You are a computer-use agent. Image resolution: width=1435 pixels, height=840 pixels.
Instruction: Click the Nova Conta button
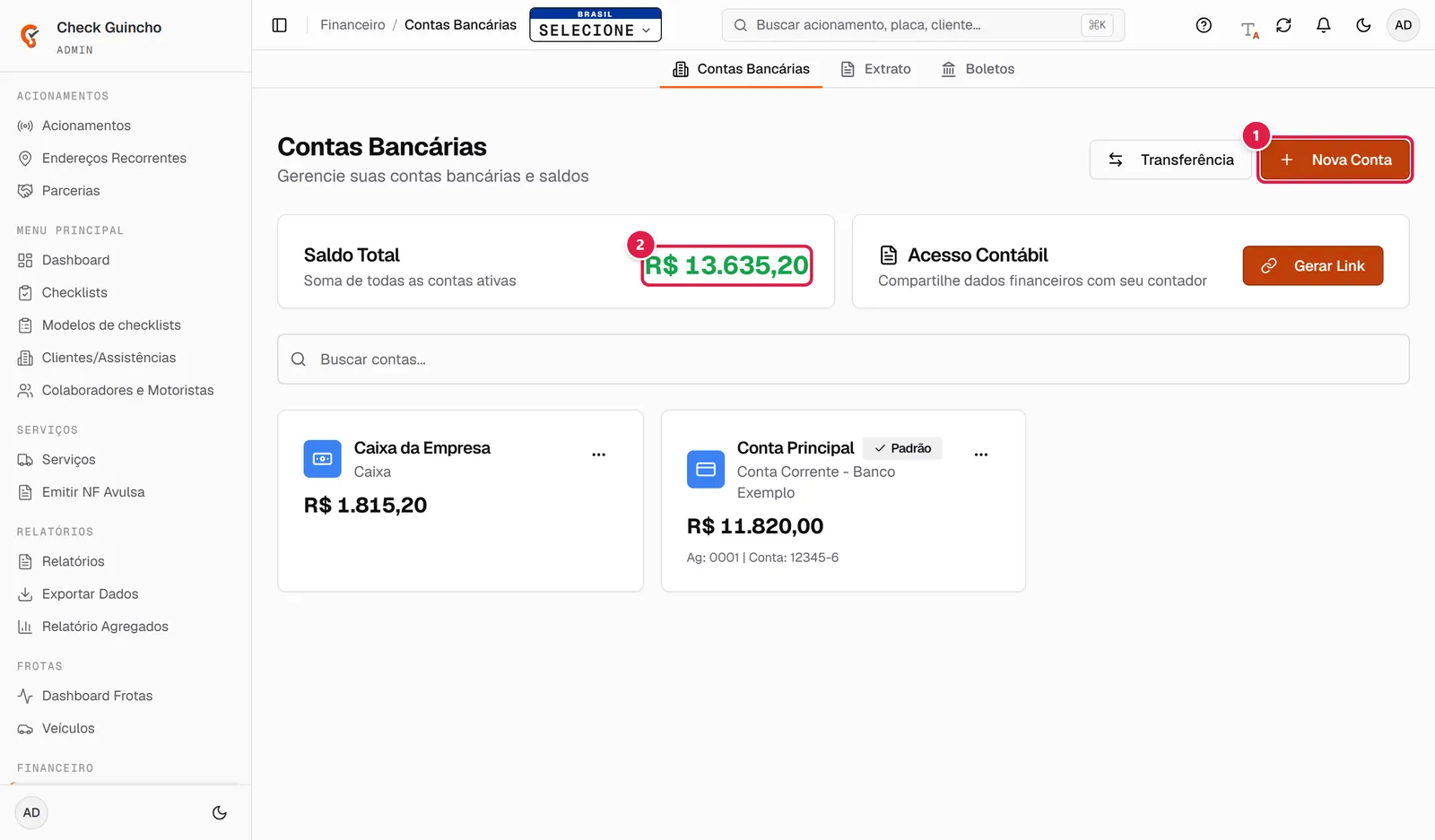click(1335, 160)
